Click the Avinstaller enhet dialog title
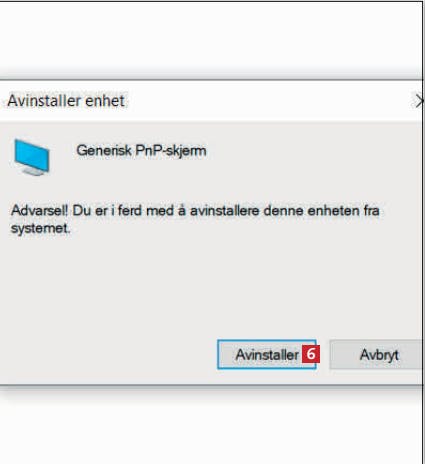The height and width of the screenshot is (464, 425). coord(66,101)
